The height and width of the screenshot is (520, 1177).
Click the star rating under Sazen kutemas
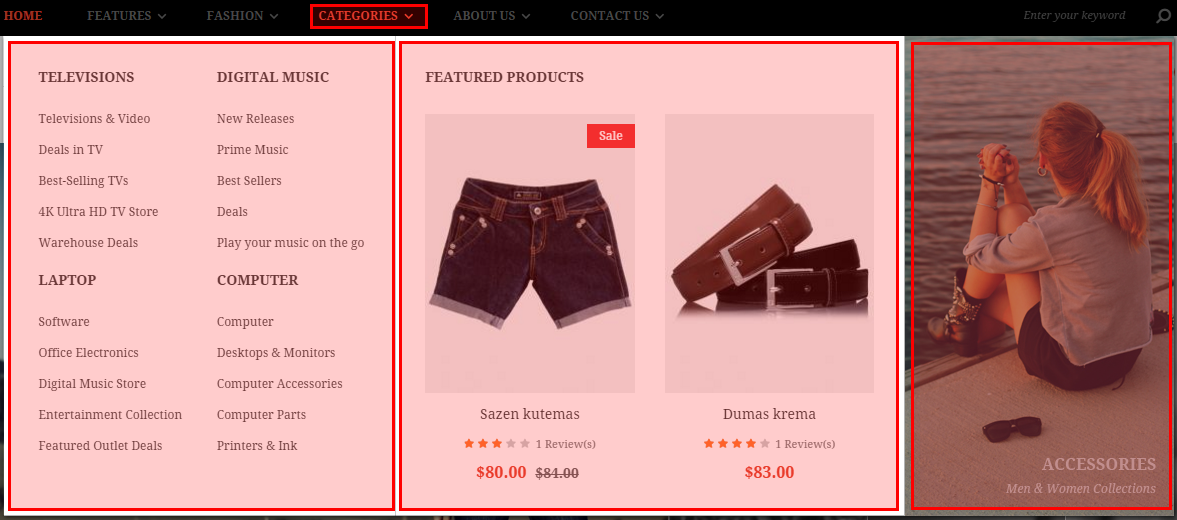coord(497,443)
